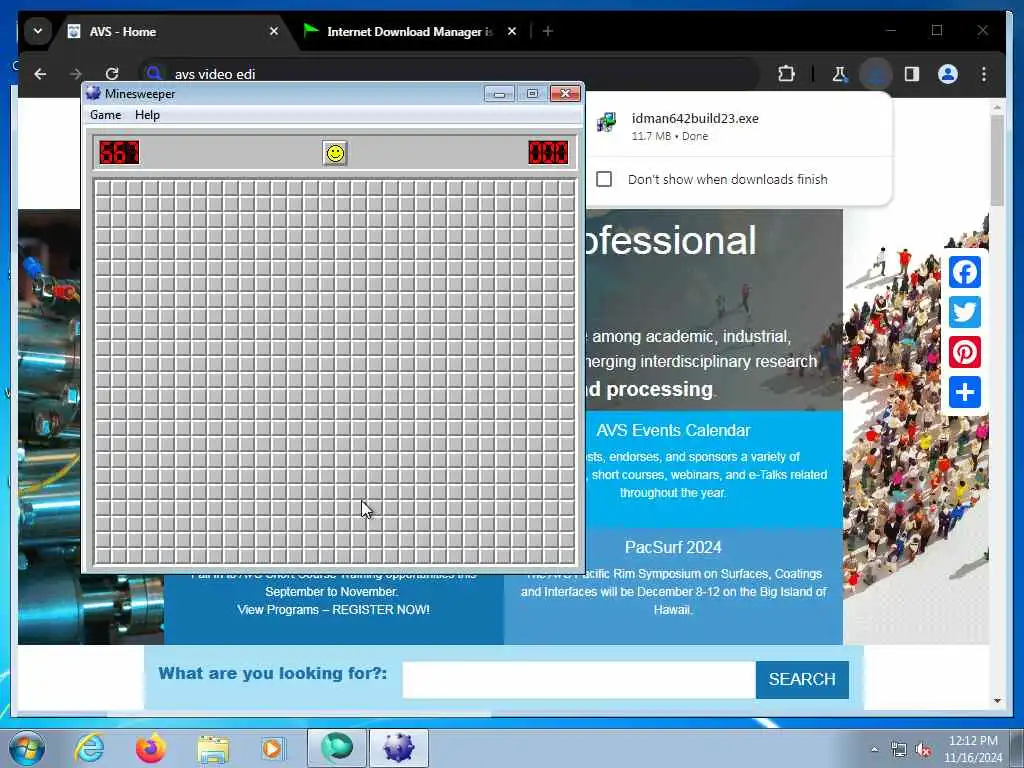Go back to the previous page
Screen dimensions: 1024x768
pos(40,74)
